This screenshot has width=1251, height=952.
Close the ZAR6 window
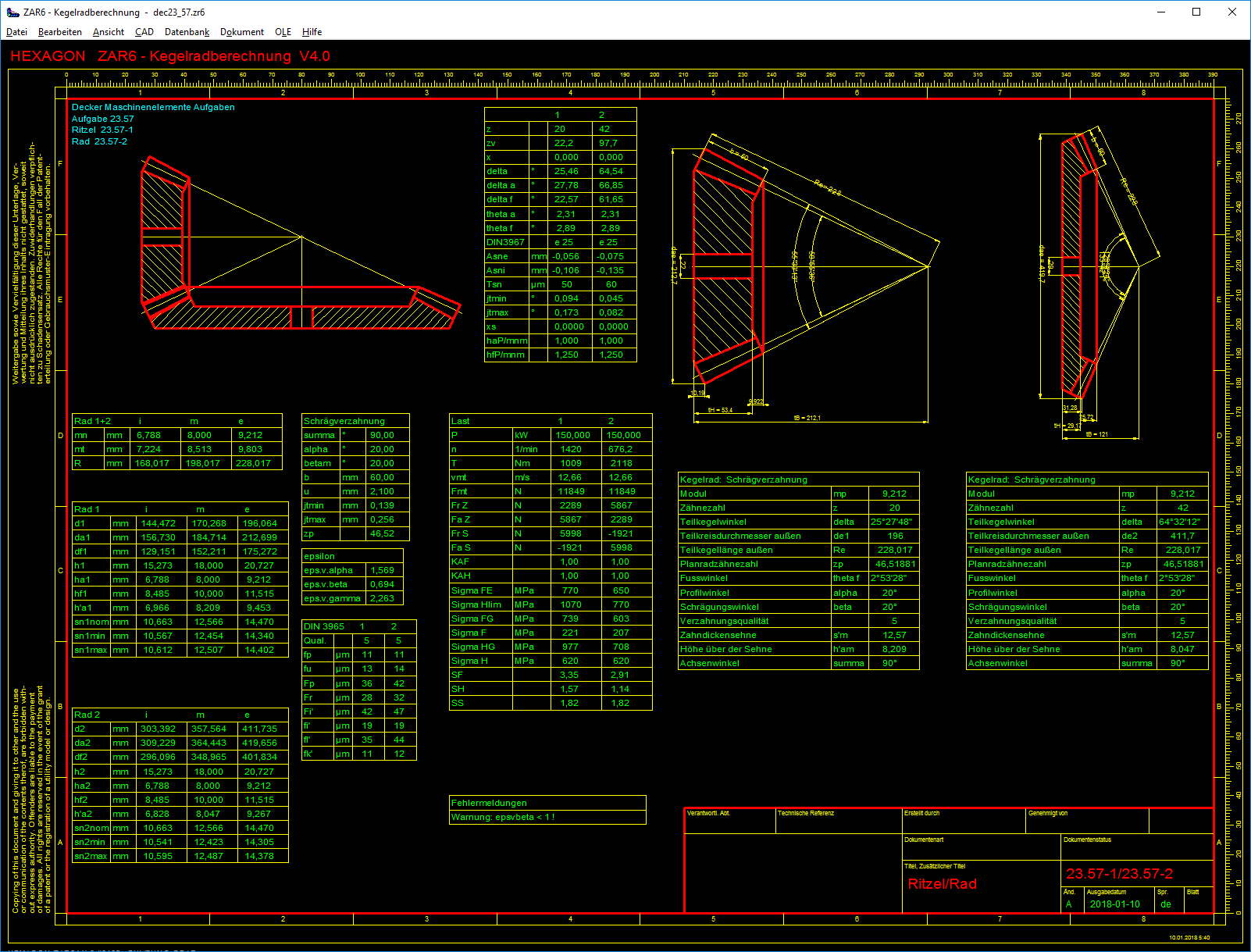[1231, 12]
